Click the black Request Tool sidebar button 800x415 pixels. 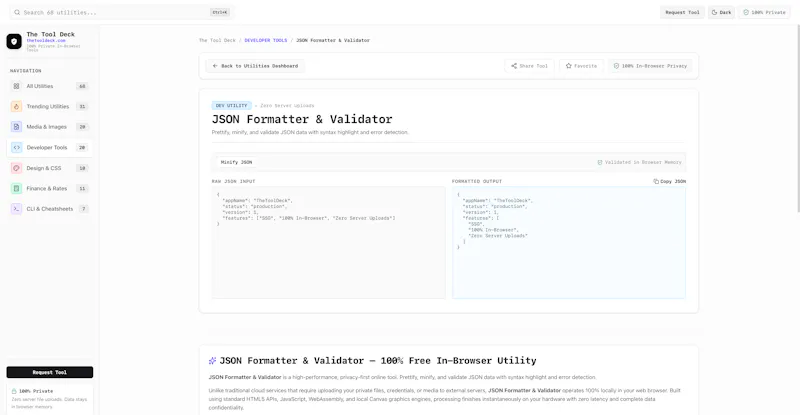pyautogui.click(x=49, y=372)
